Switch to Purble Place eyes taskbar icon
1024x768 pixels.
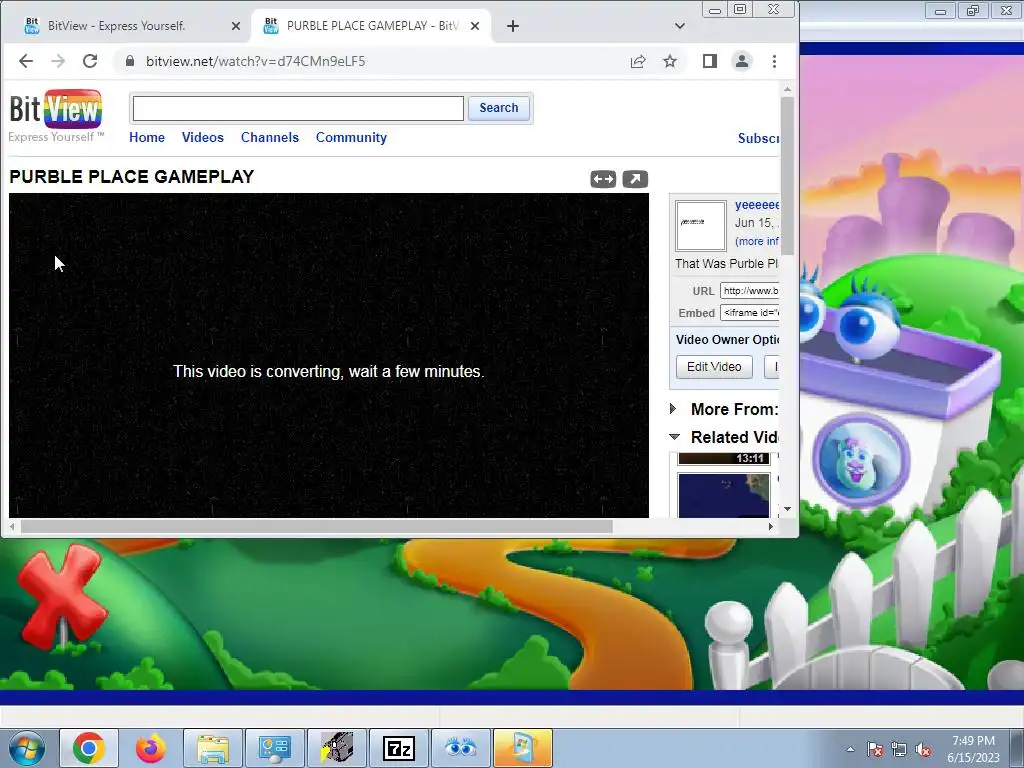460,748
